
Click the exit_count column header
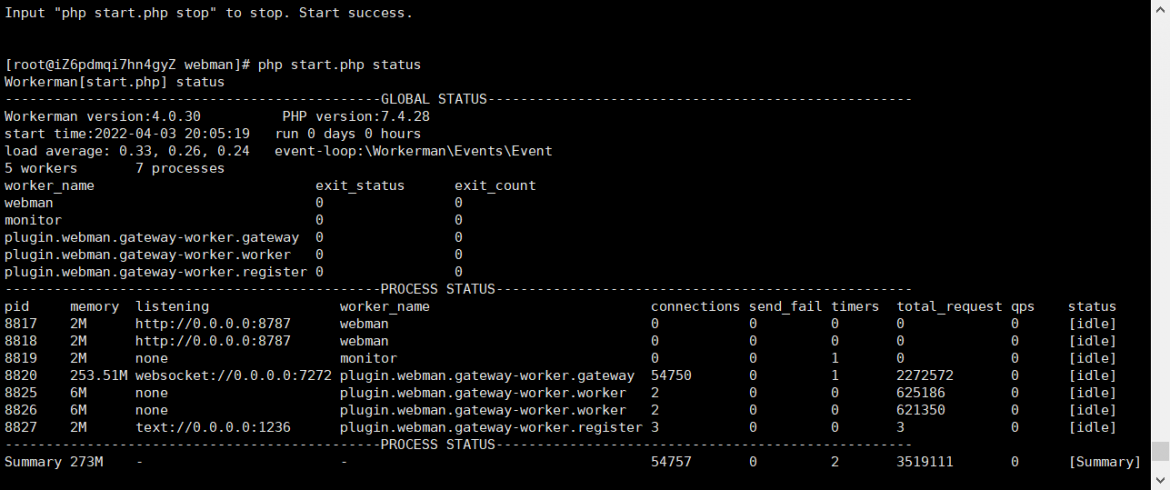495,186
